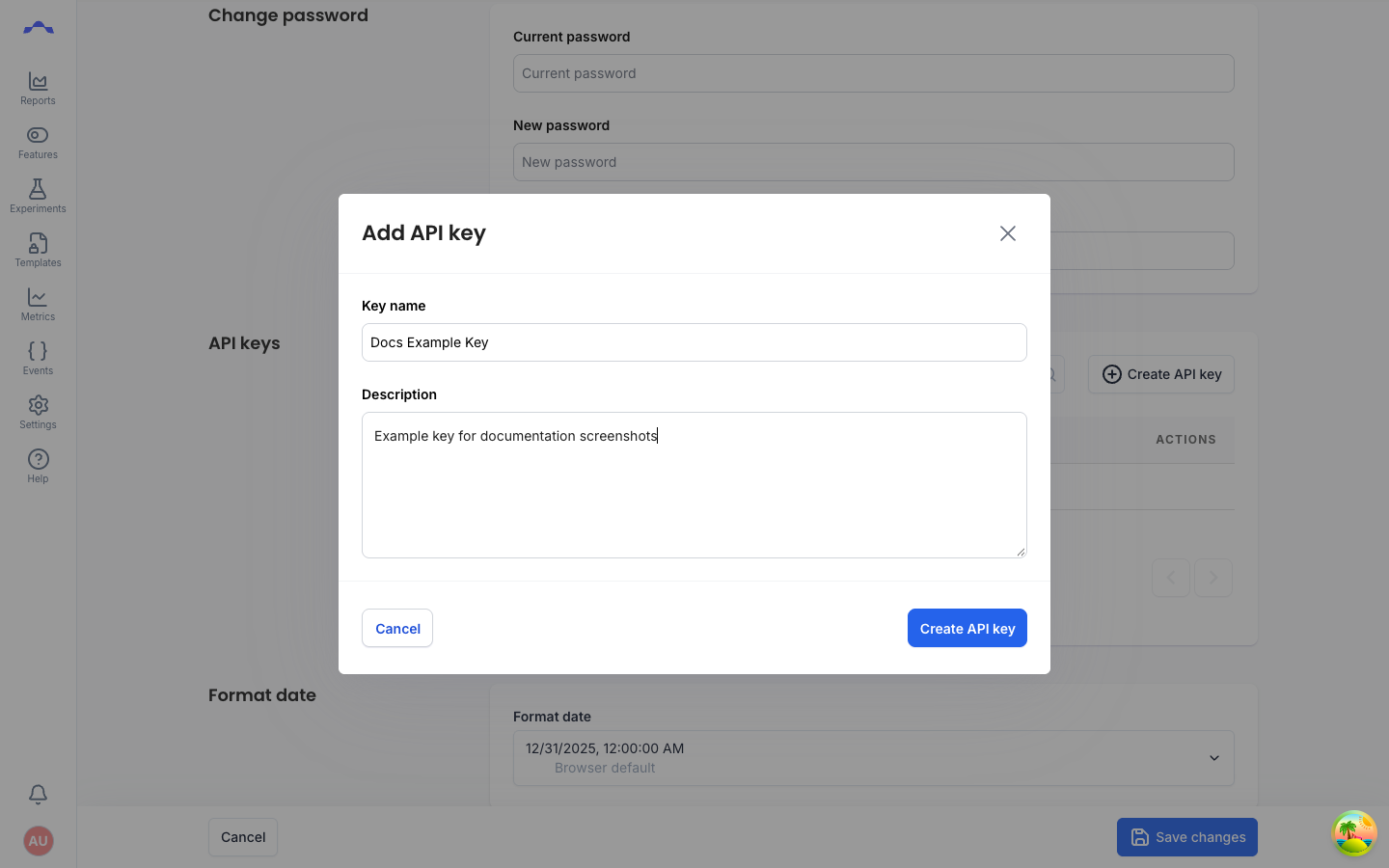1389x868 pixels.
Task: Click the Format date section heading
Action: [262, 695]
